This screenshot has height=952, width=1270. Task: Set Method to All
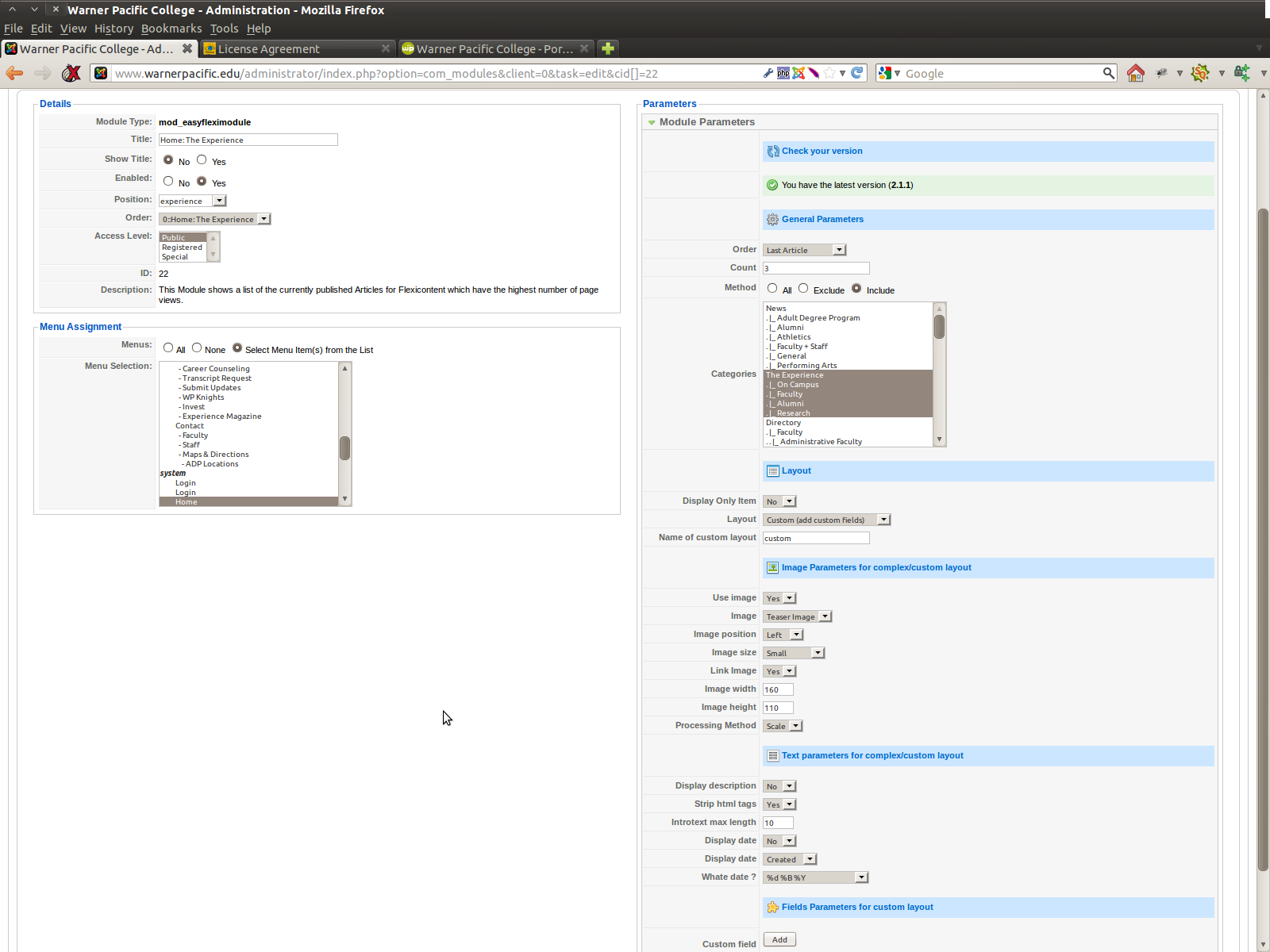coord(772,289)
